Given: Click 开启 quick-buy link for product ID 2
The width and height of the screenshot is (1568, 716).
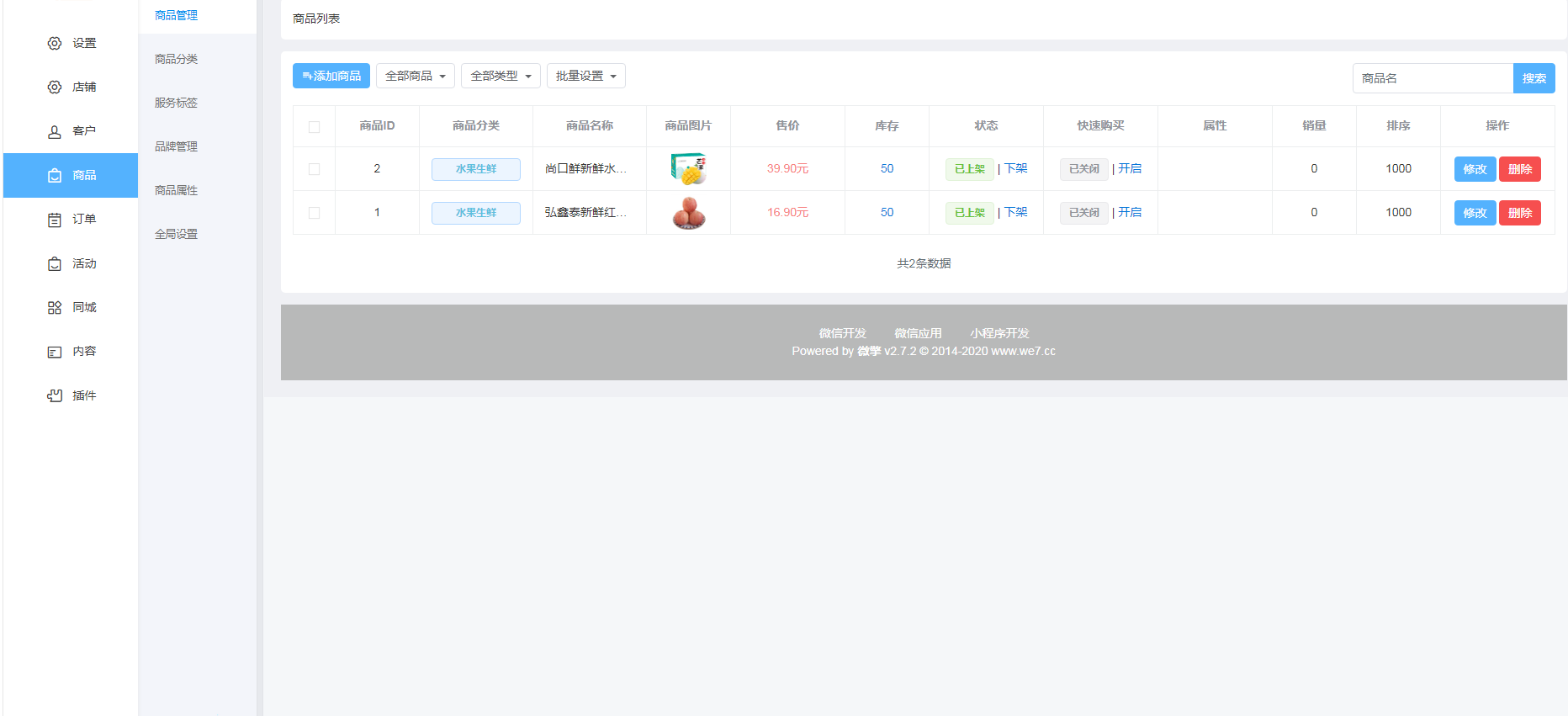Looking at the screenshot, I should tap(1130, 168).
